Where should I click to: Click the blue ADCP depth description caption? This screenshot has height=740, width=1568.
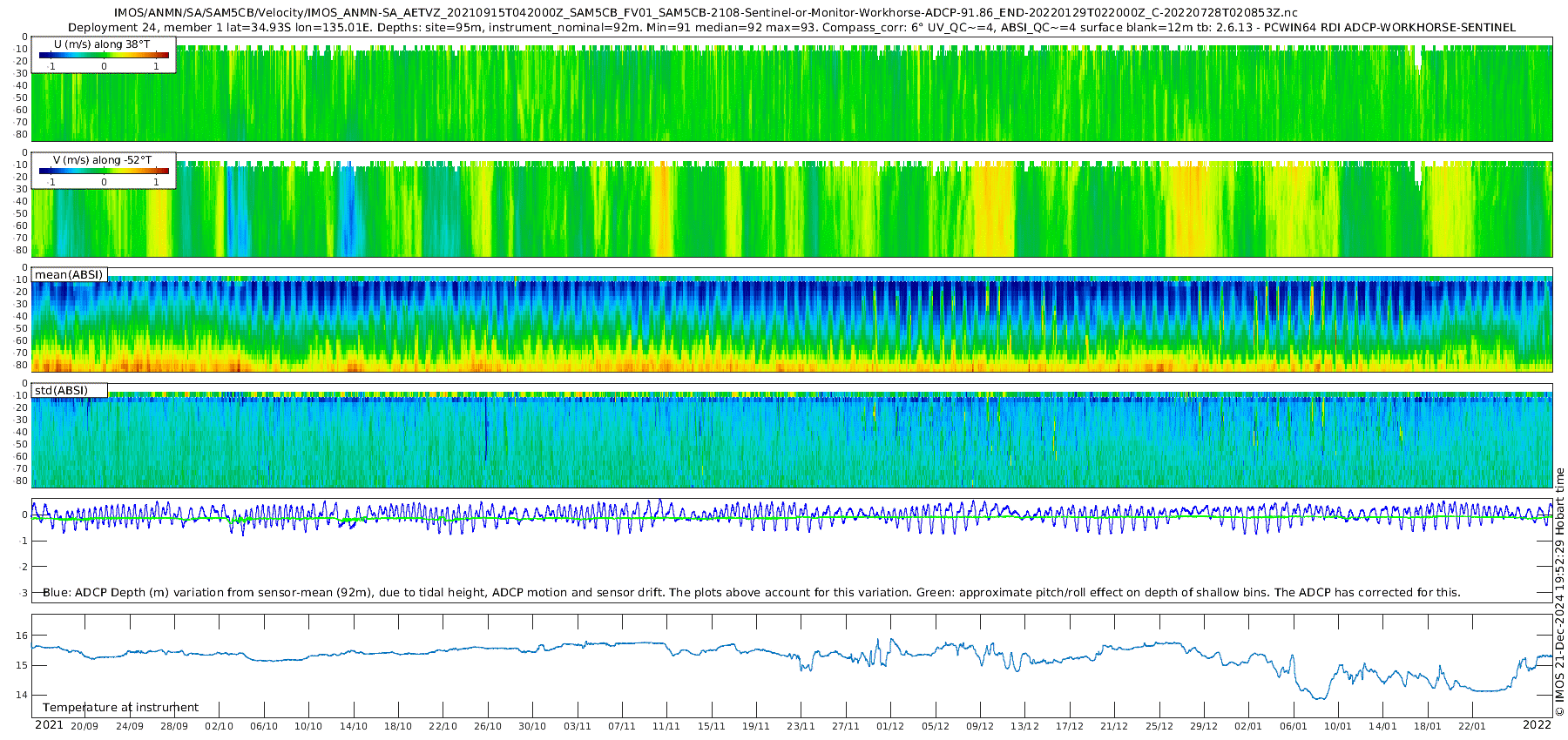[751, 593]
